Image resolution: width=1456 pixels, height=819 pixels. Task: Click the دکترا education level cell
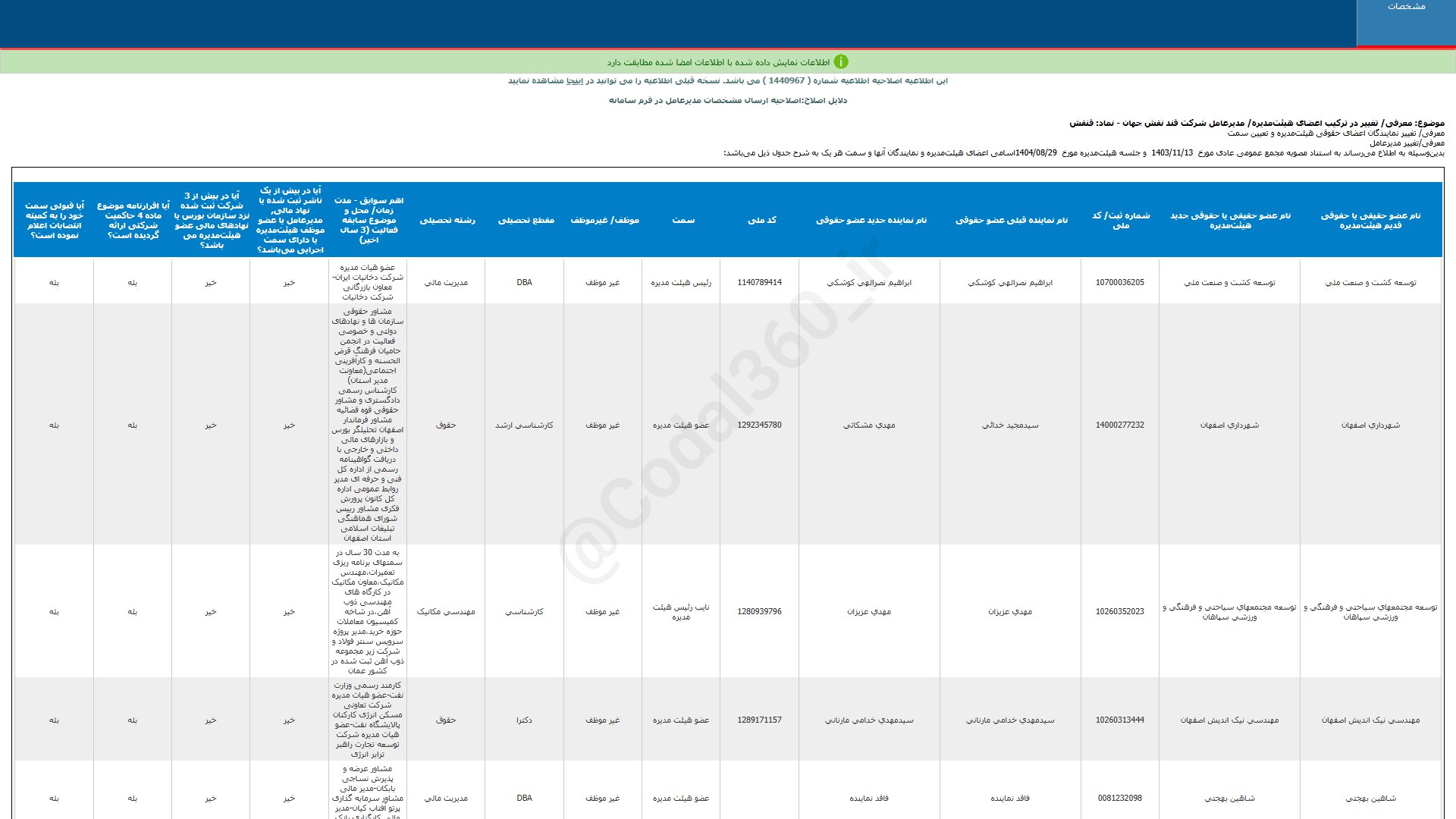point(524,720)
